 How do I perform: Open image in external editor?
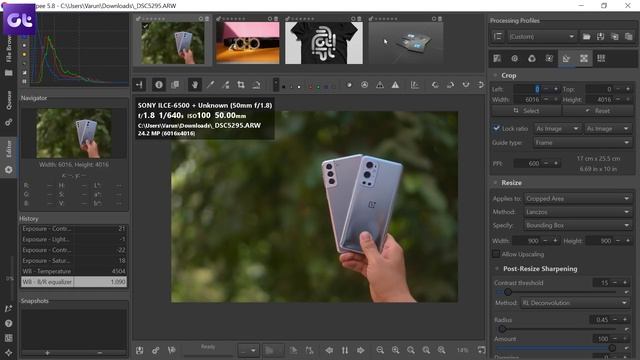(x=171, y=350)
